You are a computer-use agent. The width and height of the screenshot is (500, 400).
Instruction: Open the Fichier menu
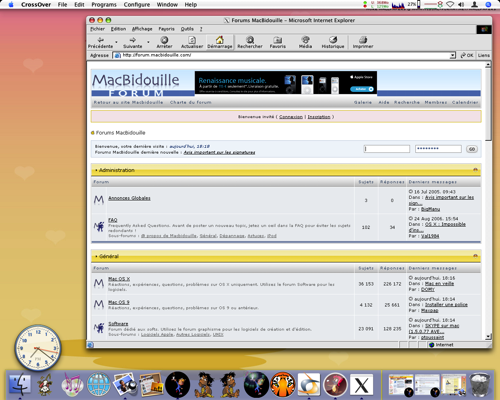97,29
